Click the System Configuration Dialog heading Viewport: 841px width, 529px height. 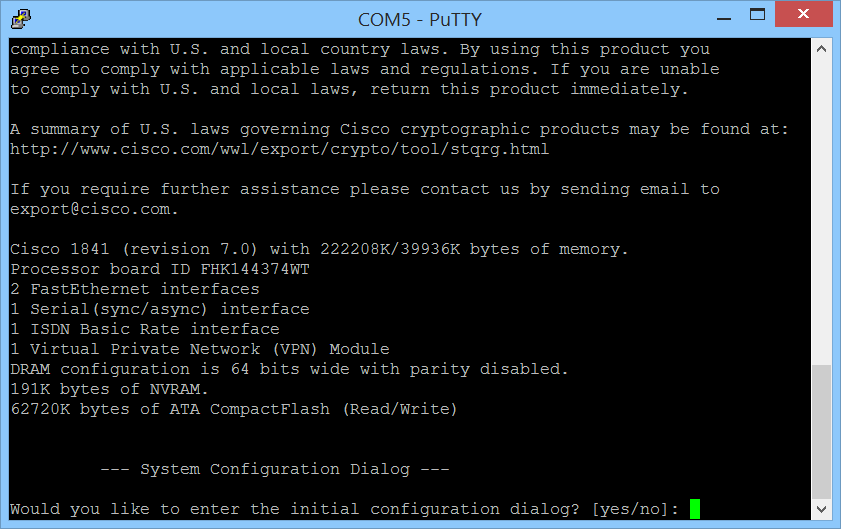click(x=275, y=469)
